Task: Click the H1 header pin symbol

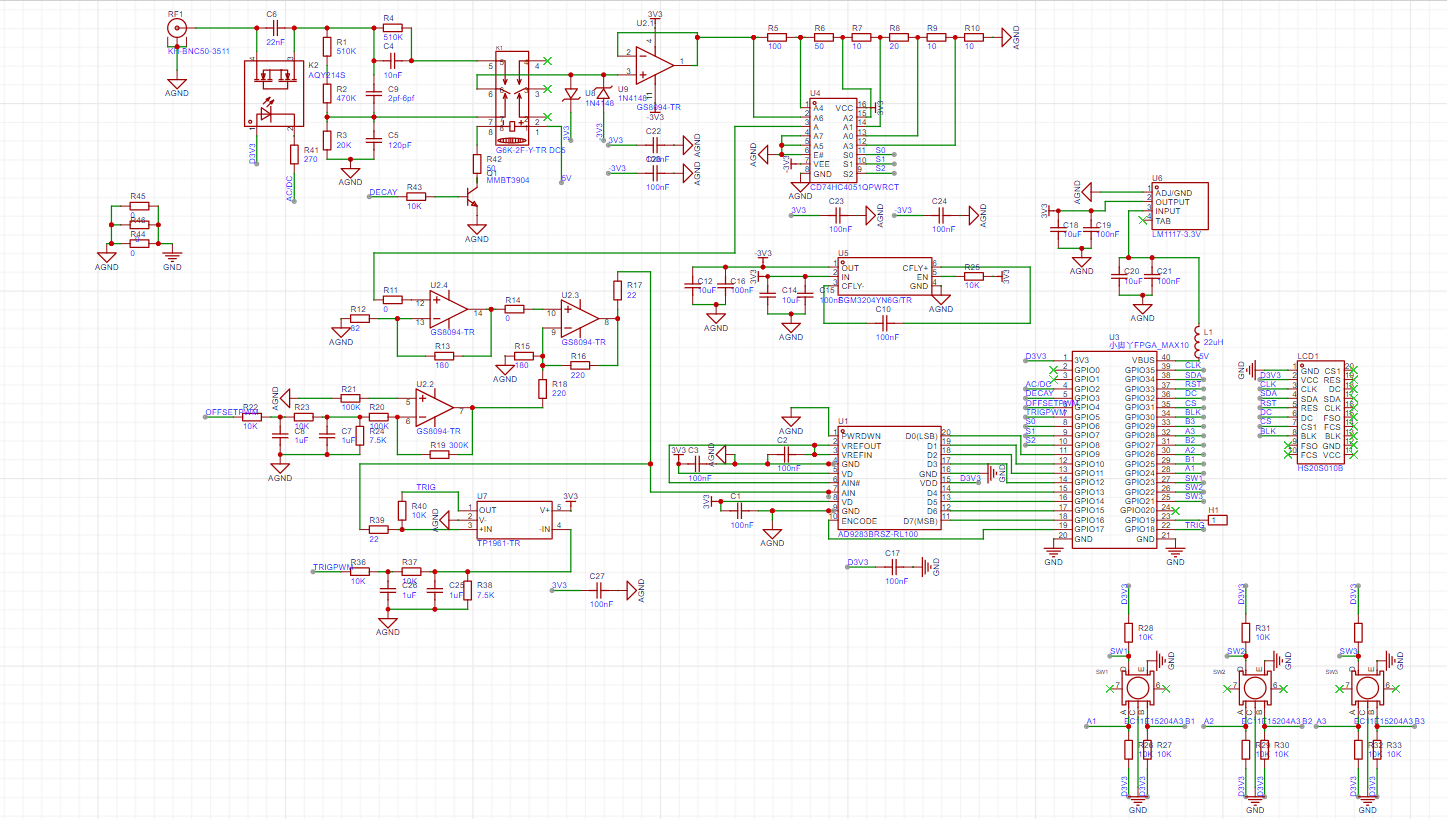Action: click(1217, 520)
